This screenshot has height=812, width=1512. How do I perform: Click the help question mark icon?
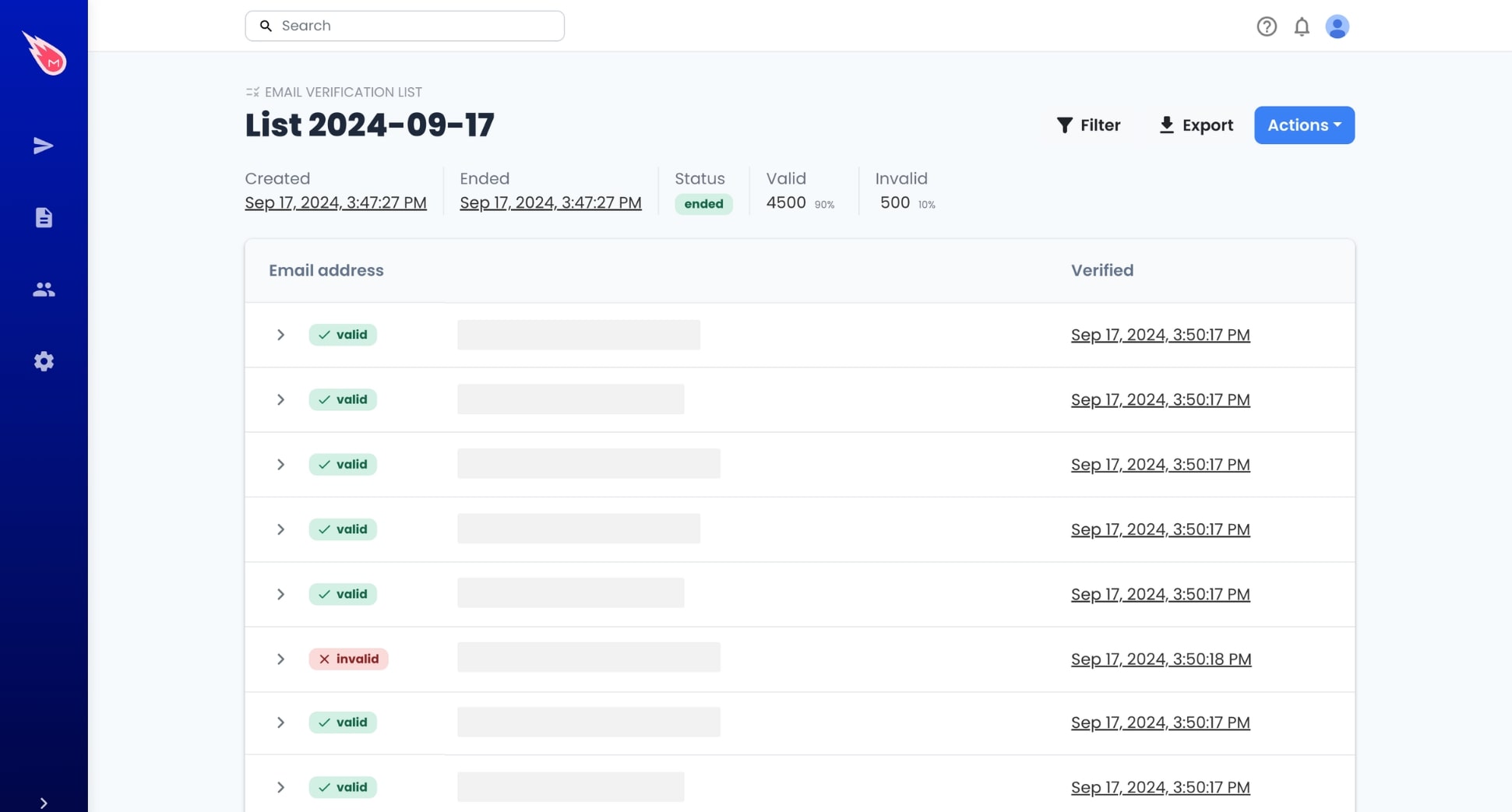click(x=1267, y=26)
